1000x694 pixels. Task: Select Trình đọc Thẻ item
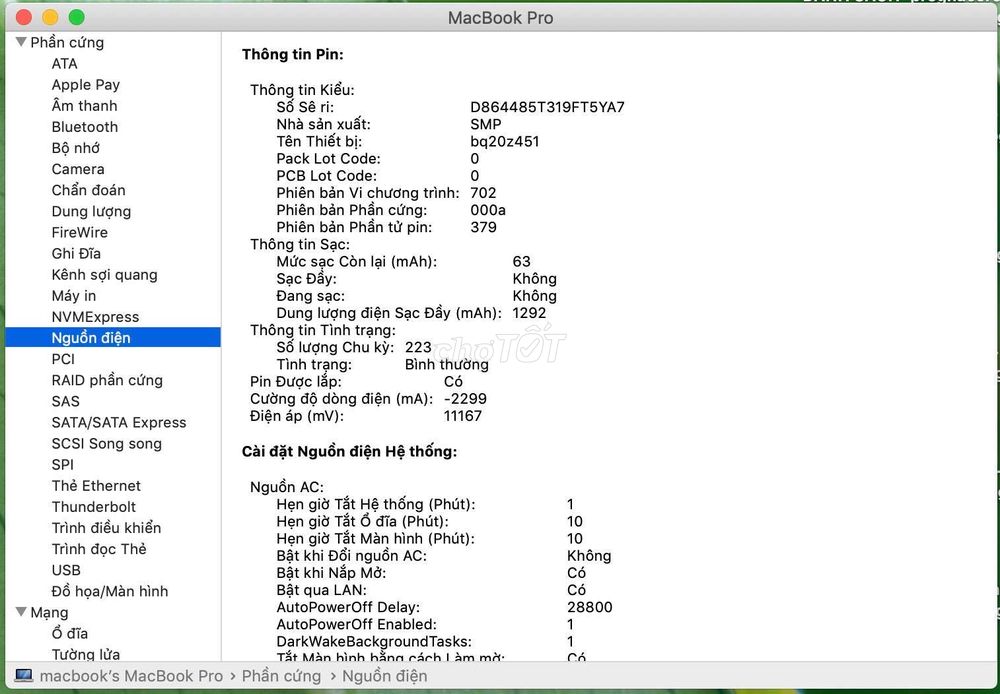click(99, 549)
